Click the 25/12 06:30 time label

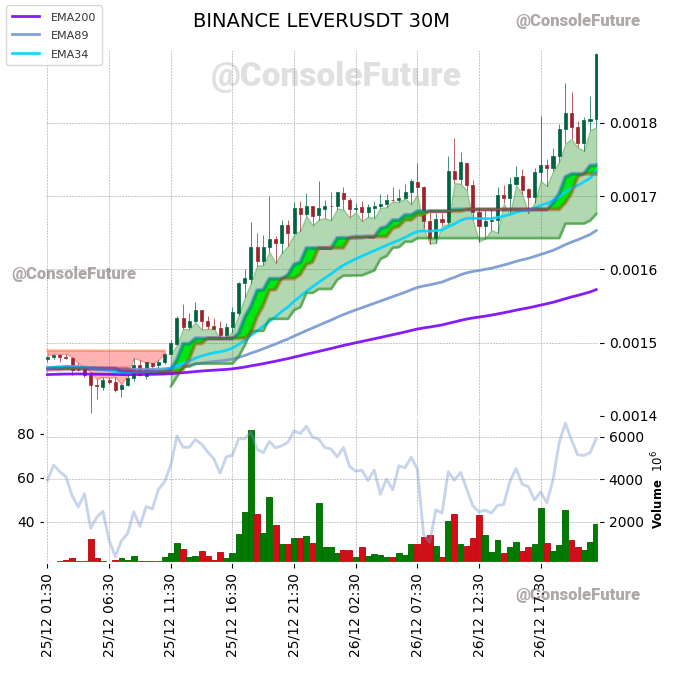pyautogui.click(x=109, y=616)
